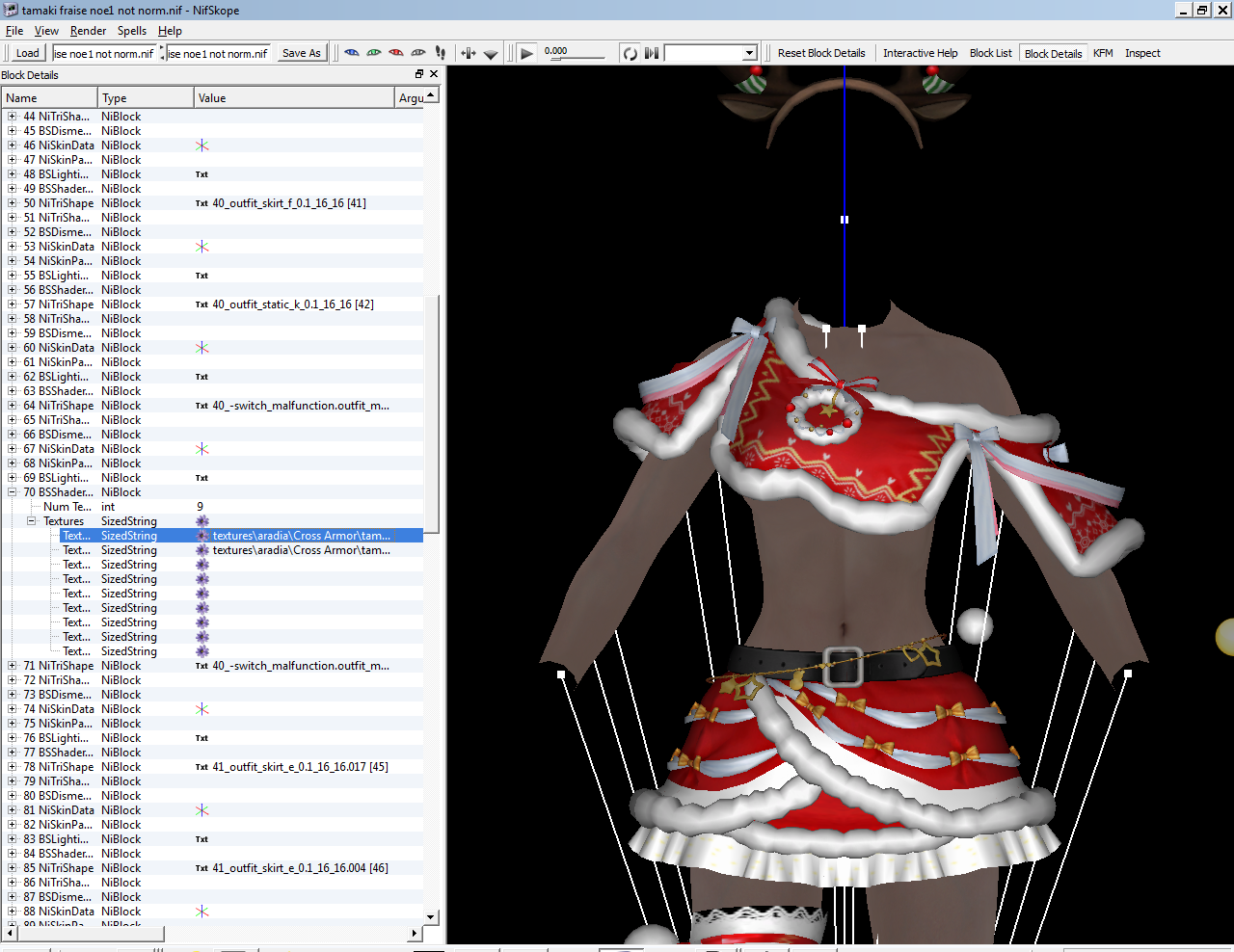Open the Render menu
The image size is (1234, 952).
pos(88,31)
